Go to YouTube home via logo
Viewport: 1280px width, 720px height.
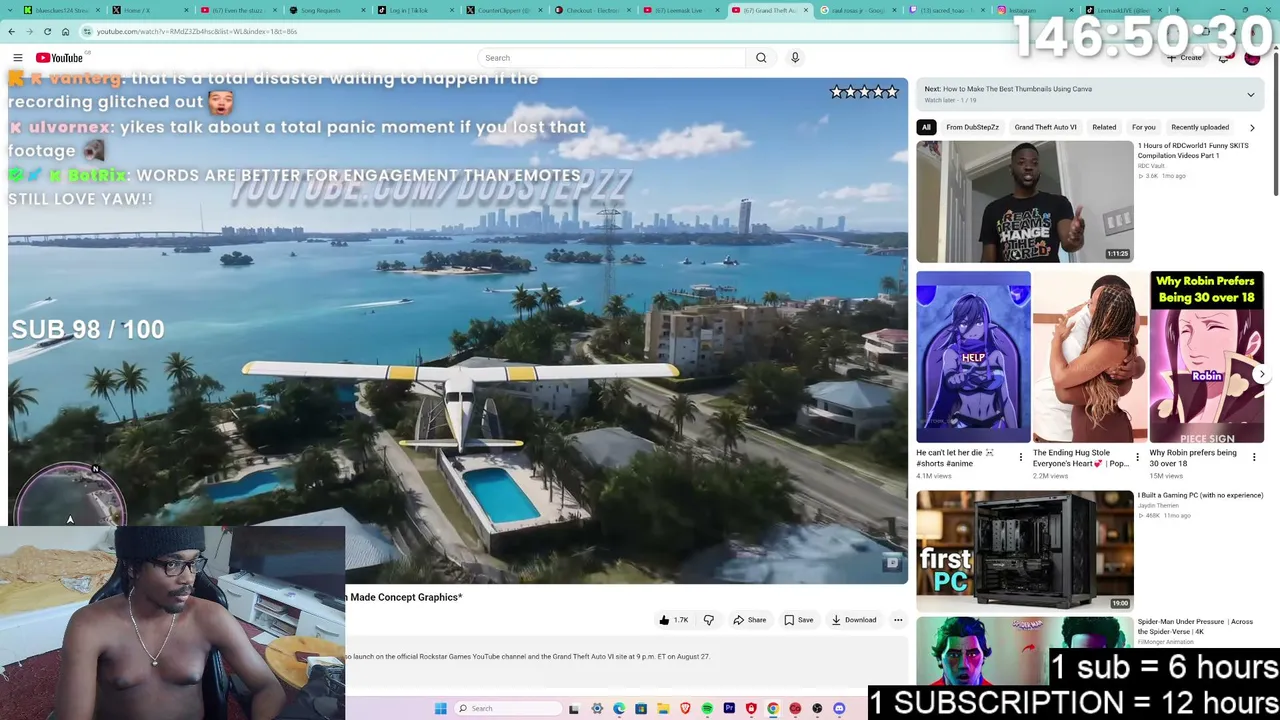coord(59,58)
